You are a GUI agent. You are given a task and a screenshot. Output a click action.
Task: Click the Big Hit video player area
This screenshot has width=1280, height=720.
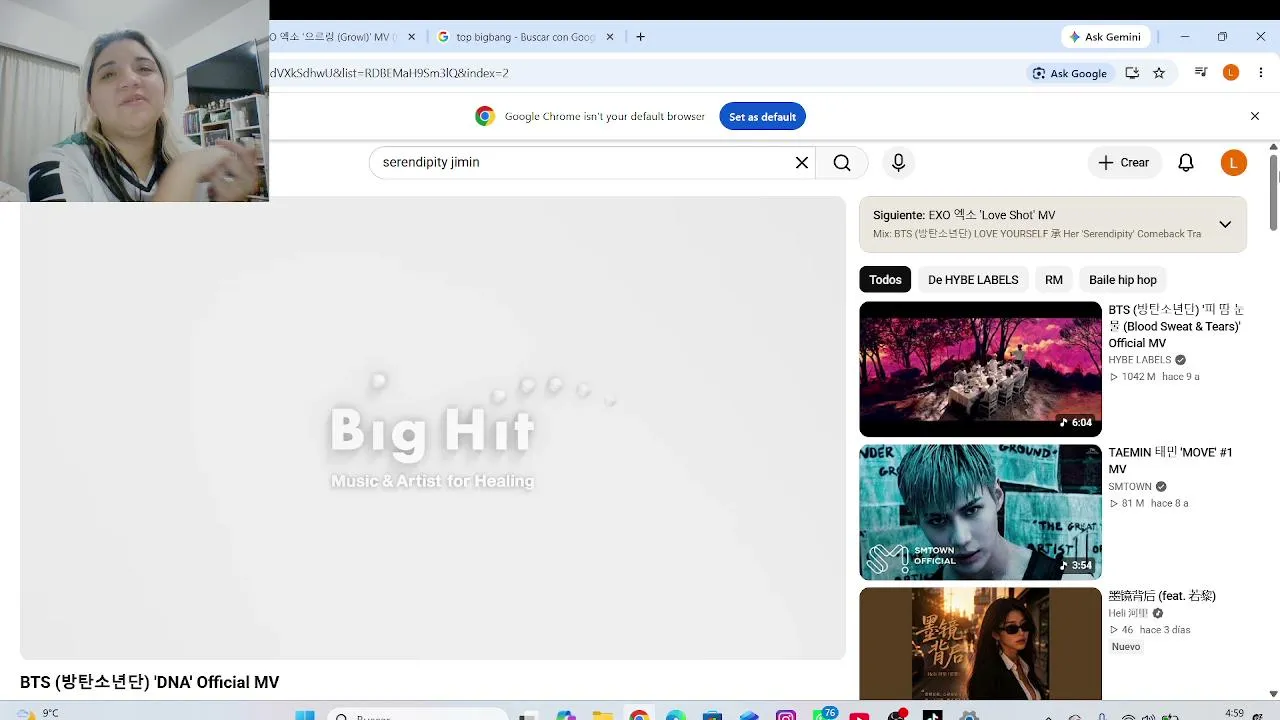pos(433,428)
